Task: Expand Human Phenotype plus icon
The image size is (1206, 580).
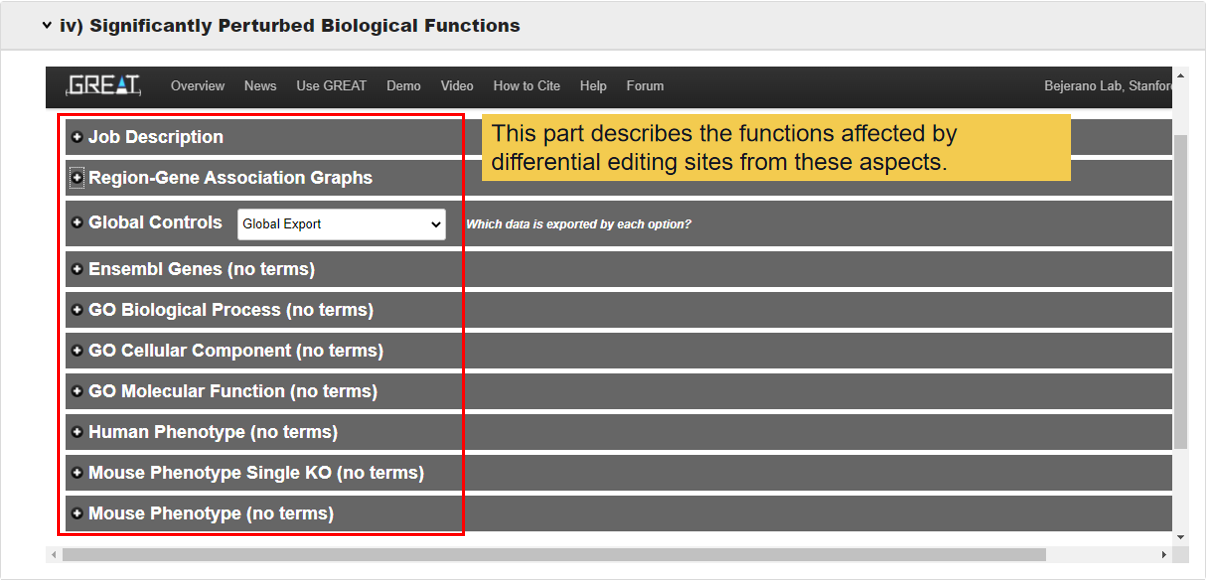Action: coord(77,432)
